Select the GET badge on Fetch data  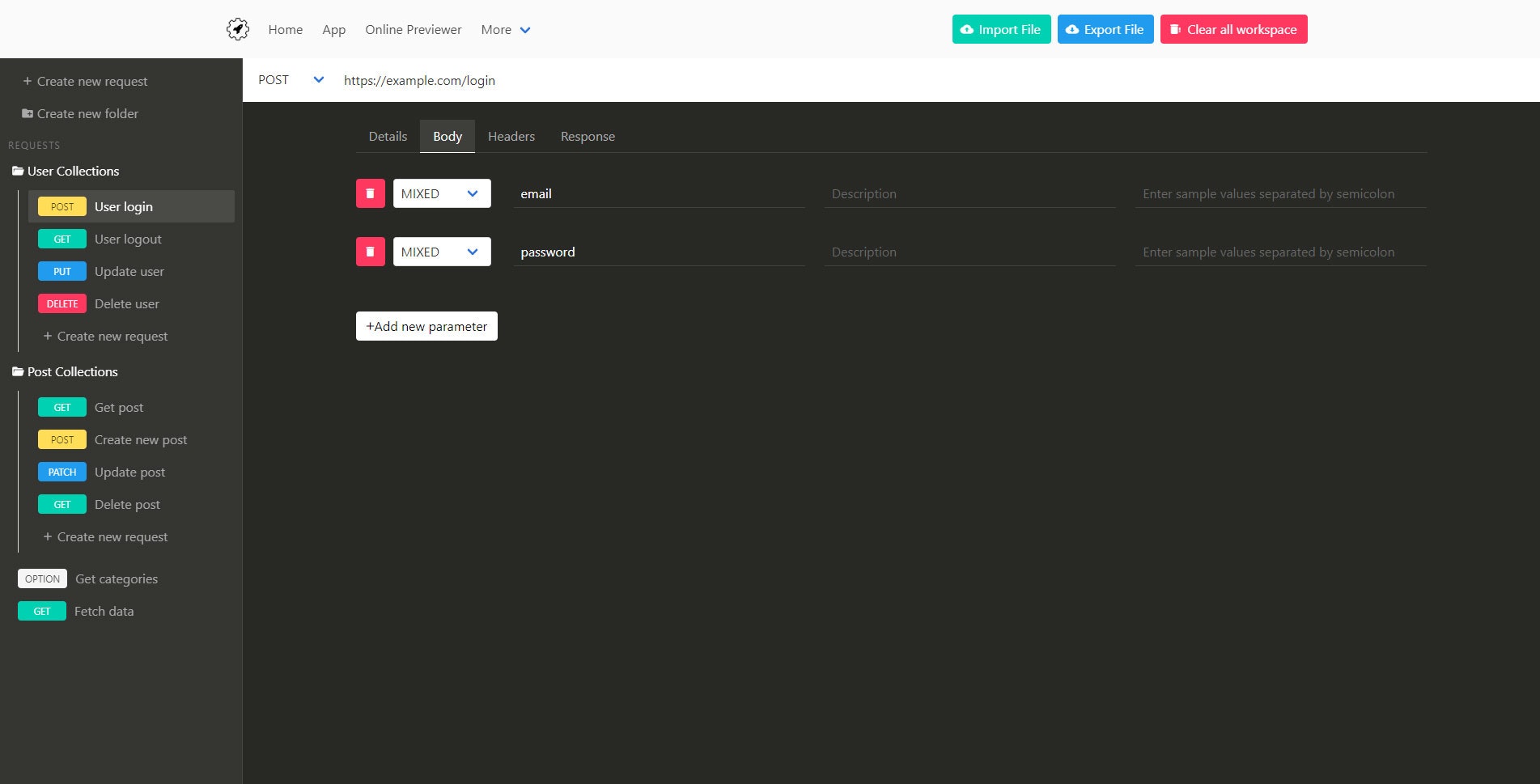click(x=41, y=611)
